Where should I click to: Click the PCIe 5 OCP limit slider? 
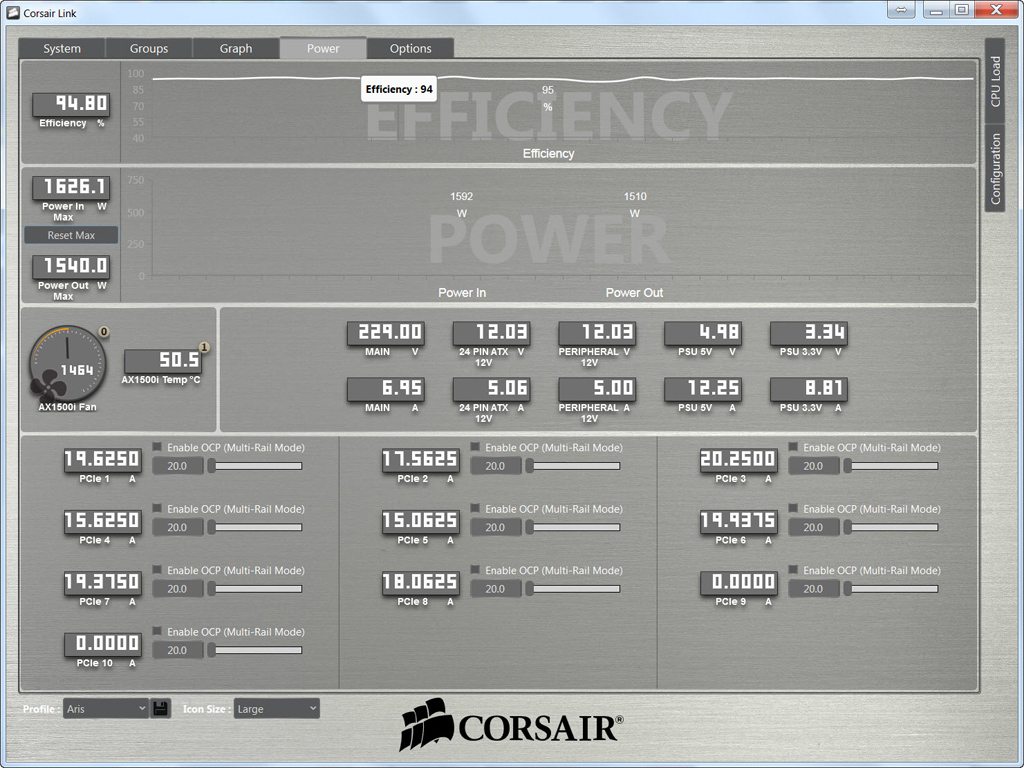pyautogui.click(x=573, y=527)
